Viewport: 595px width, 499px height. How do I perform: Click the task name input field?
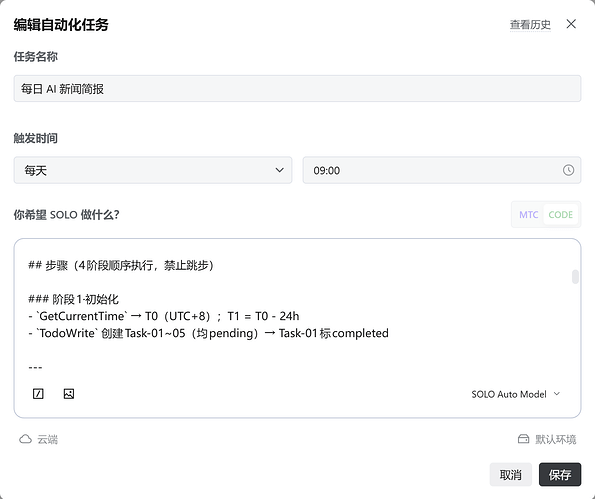(297, 88)
